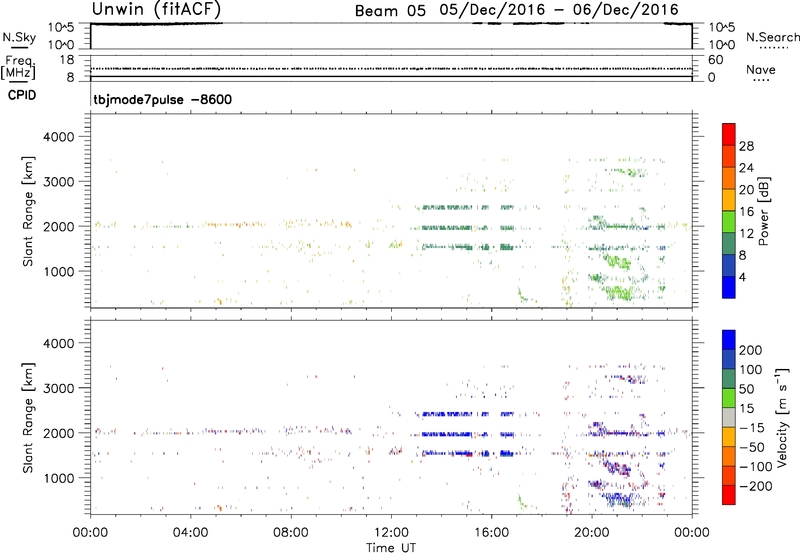Pick the bright blue Power segment below 4
This screenshot has width=800, height=554.
coord(729,288)
